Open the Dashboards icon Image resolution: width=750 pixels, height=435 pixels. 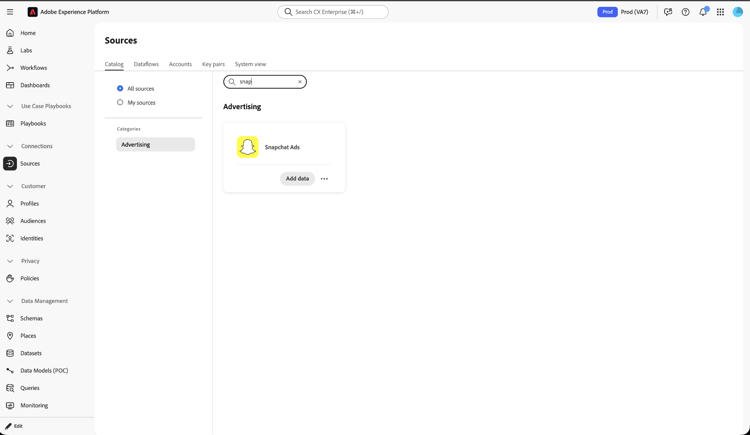coord(10,85)
